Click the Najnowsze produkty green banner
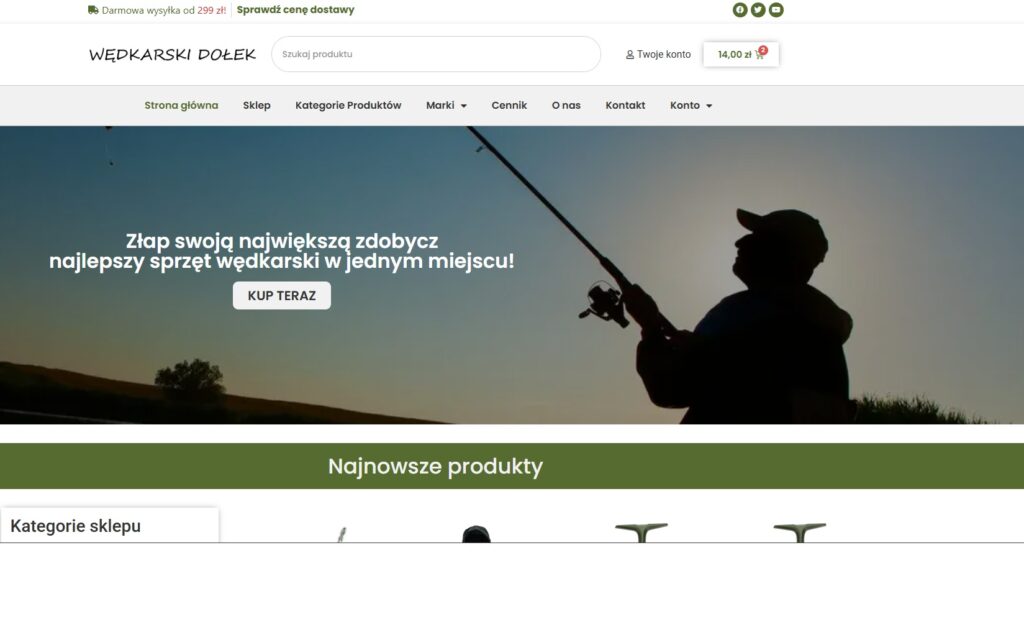This screenshot has height=627, width=1024. point(512,466)
